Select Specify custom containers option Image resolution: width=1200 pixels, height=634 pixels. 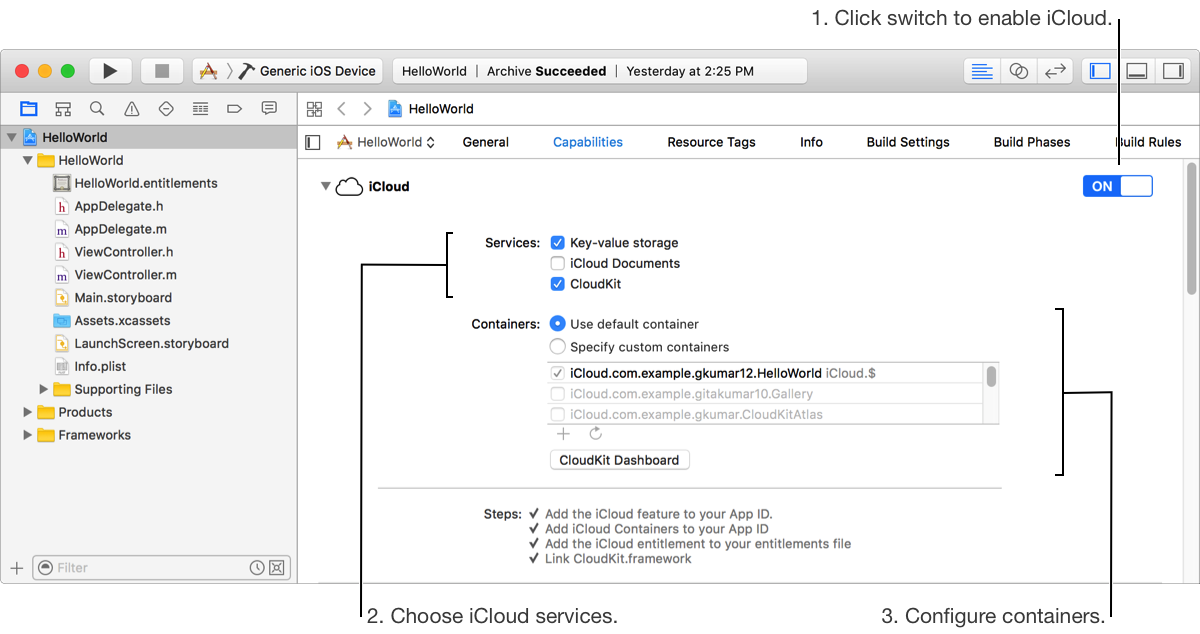(558, 347)
